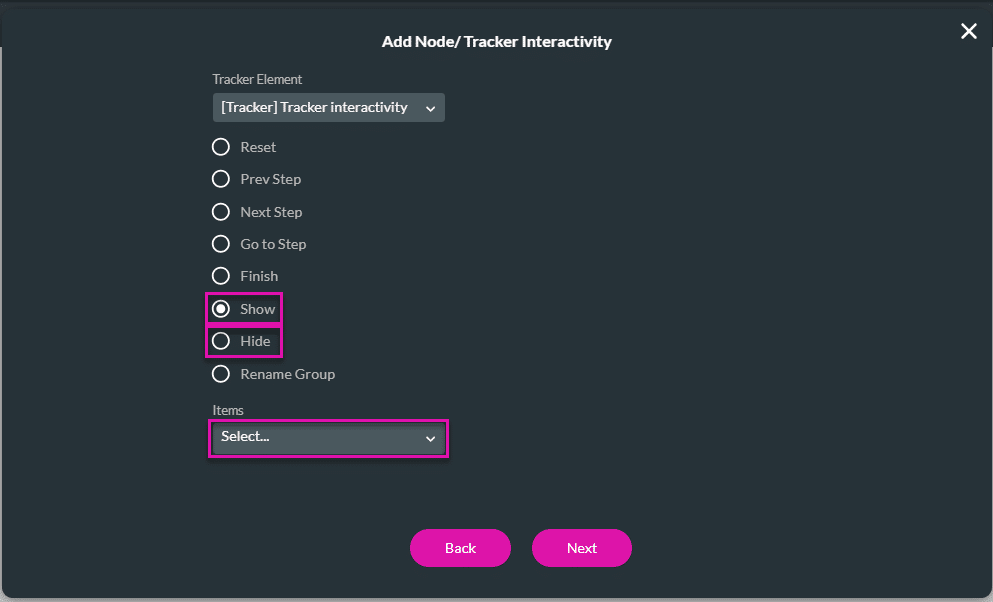Open the Tracker Element dropdown
This screenshot has height=602, width=993.
[320, 108]
